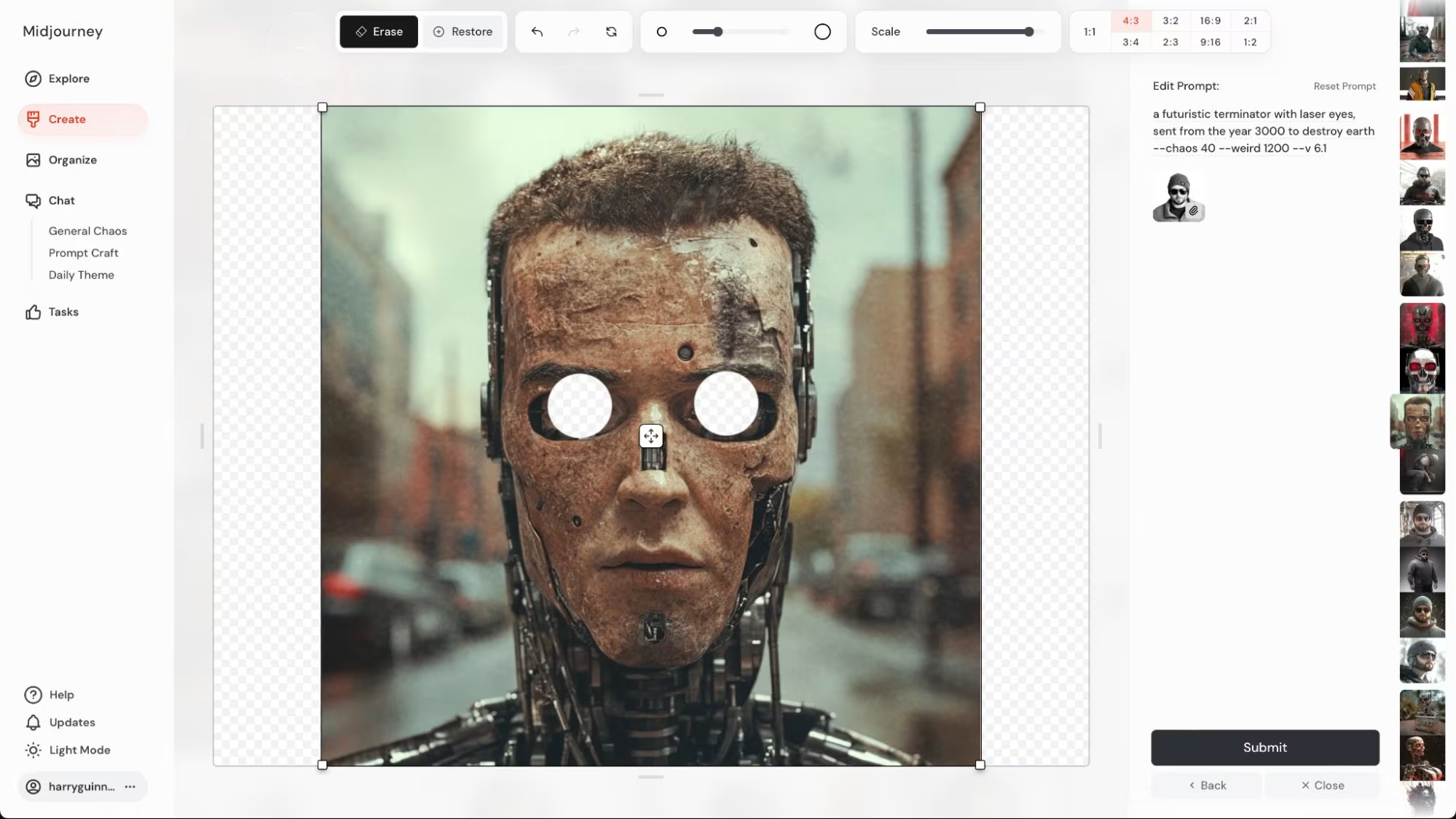
Task: Select the 16:9 aspect ratio
Action: pyautogui.click(x=1211, y=20)
